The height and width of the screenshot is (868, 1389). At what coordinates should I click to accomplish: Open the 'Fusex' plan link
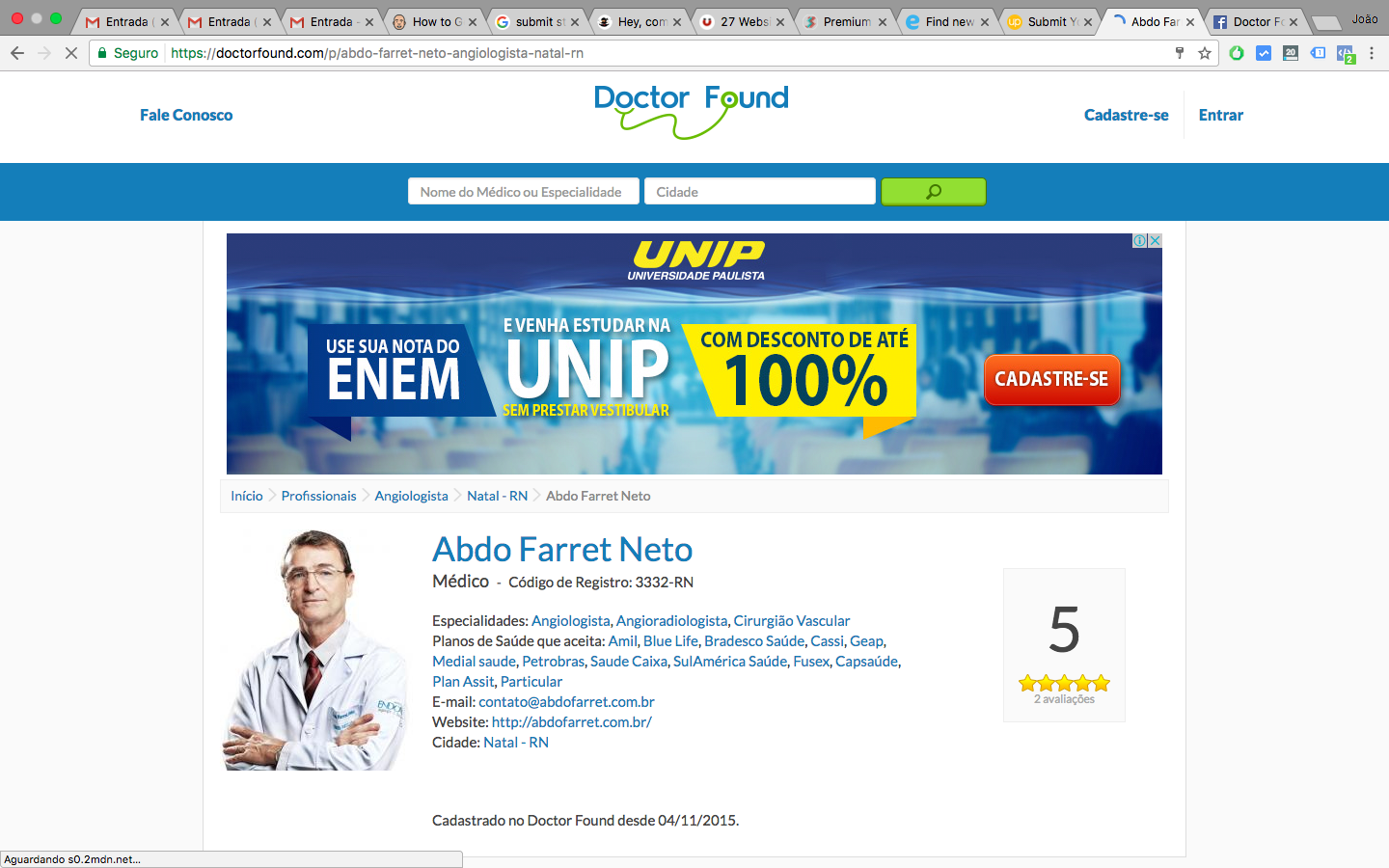click(811, 662)
